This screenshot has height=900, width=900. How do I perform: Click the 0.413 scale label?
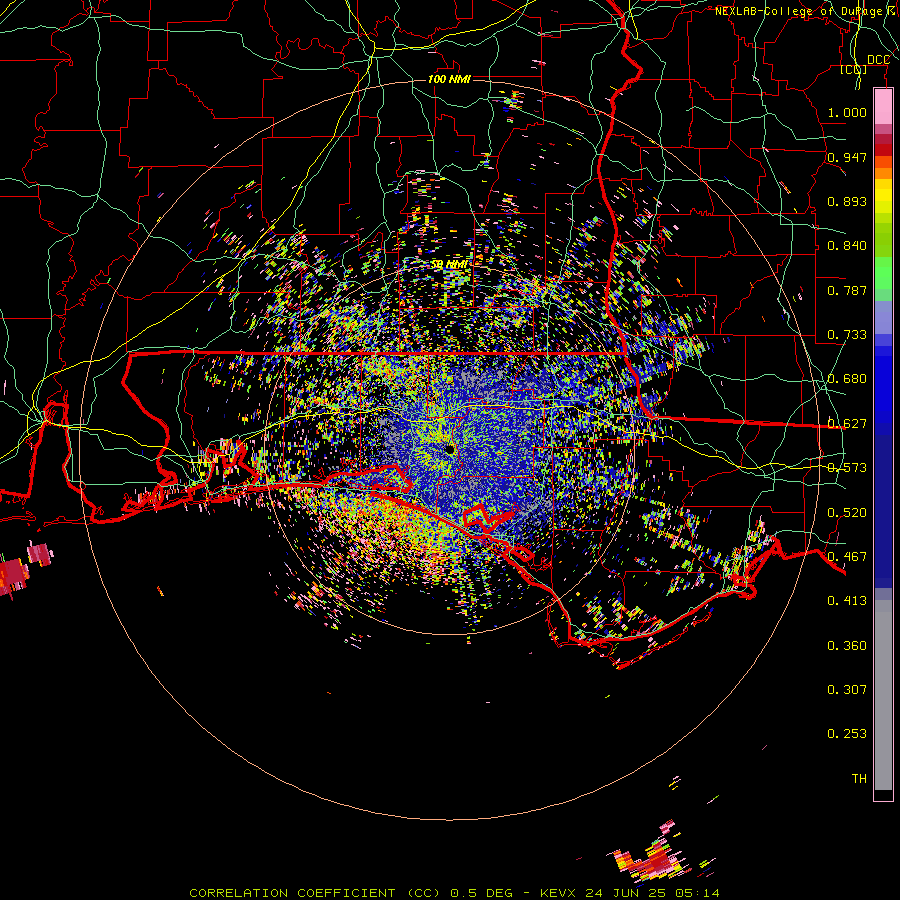(x=847, y=601)
